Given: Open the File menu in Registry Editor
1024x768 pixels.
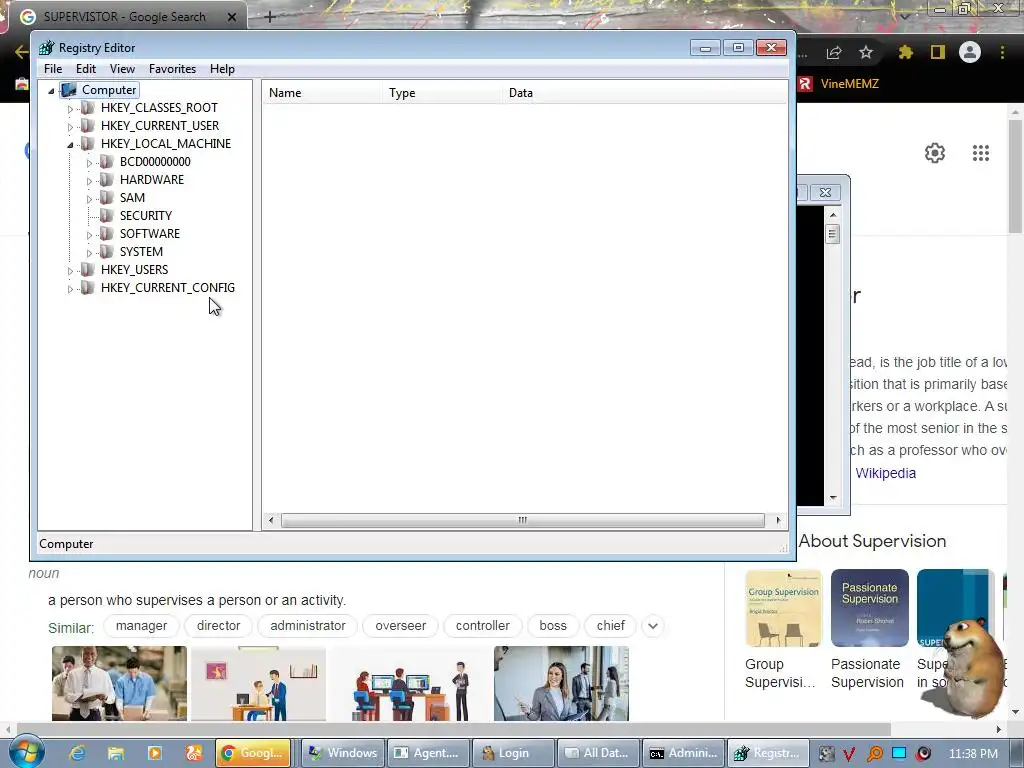Looking at the screenshot, I should click(x=53, y=69).
